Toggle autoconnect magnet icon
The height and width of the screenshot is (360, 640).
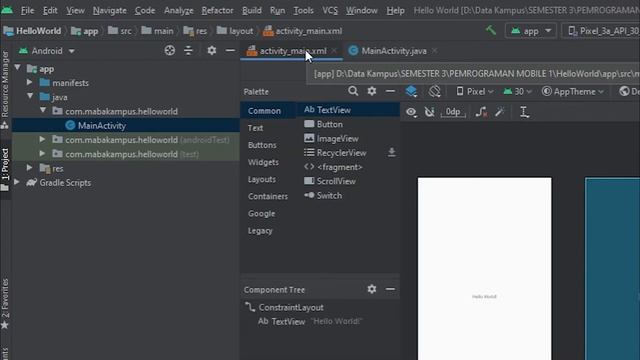tap(429, 112)
